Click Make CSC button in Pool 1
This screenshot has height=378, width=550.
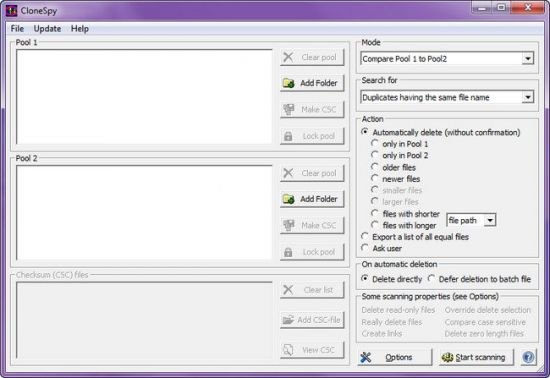pos(312,109)
